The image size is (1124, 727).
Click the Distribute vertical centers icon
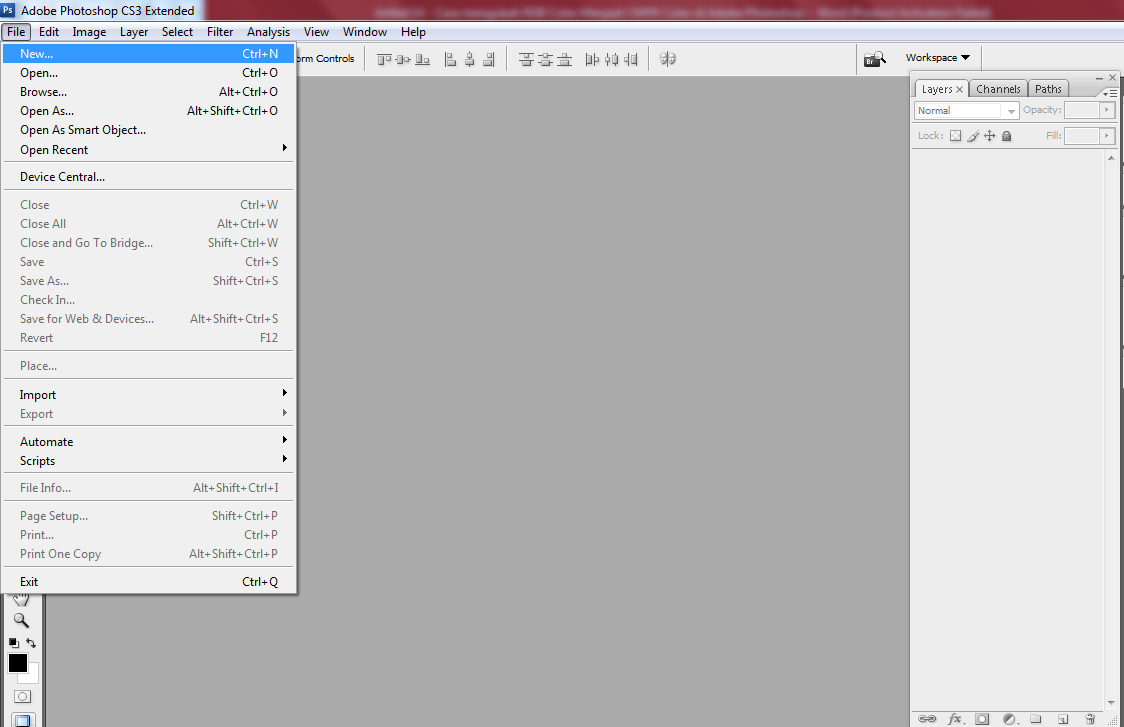[546, 60]
